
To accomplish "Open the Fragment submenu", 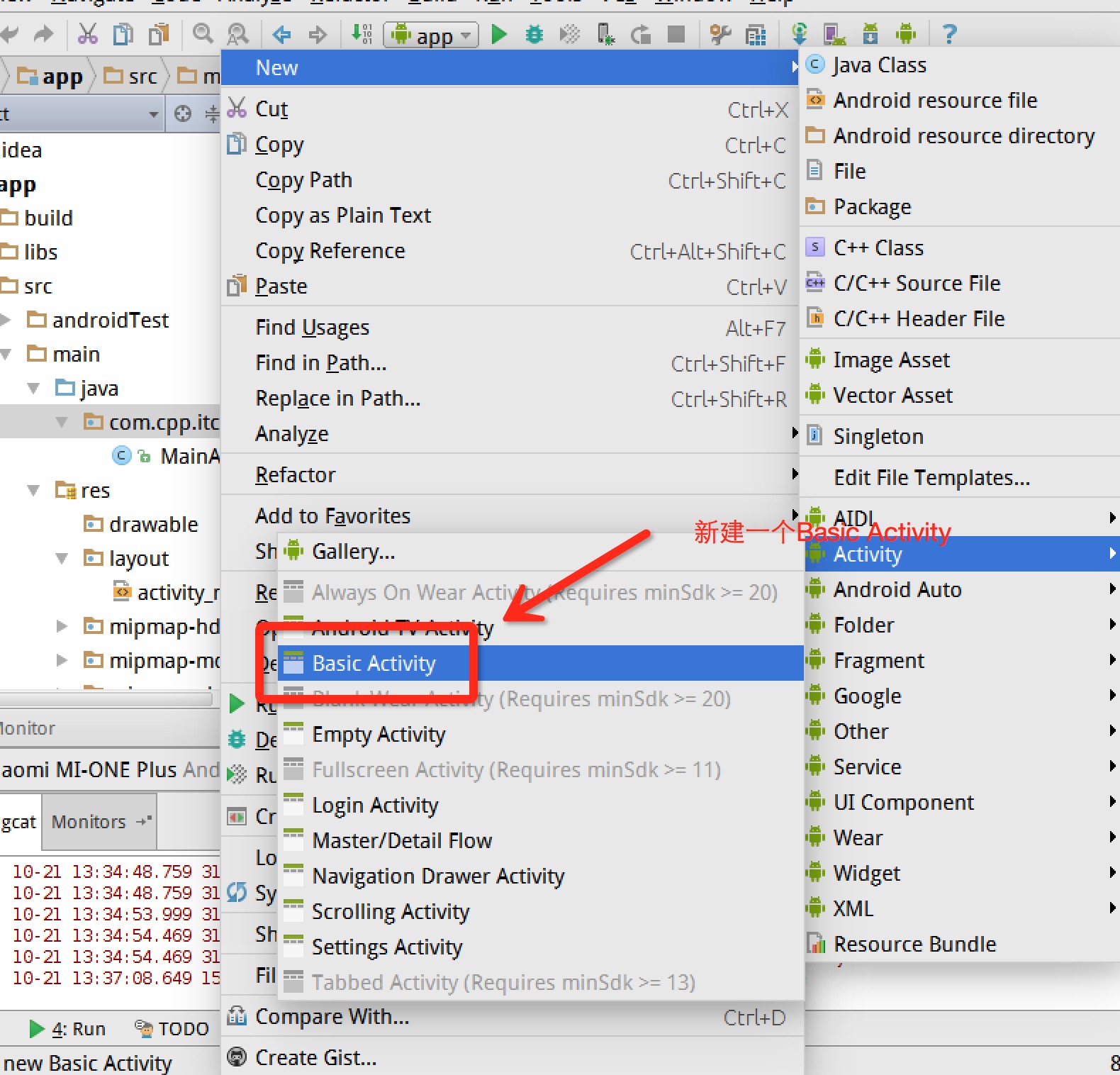I will click(963, 660).
